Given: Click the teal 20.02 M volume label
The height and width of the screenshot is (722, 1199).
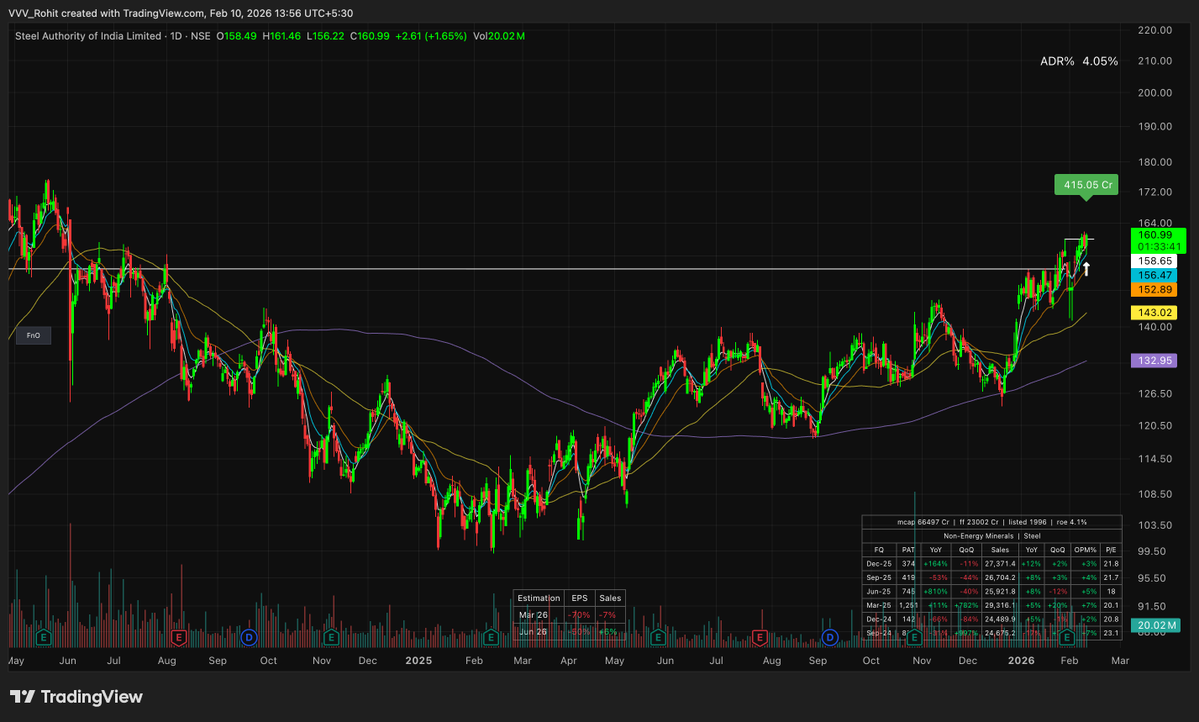Looking at the screenshot, I should (x=1155, y=625).
